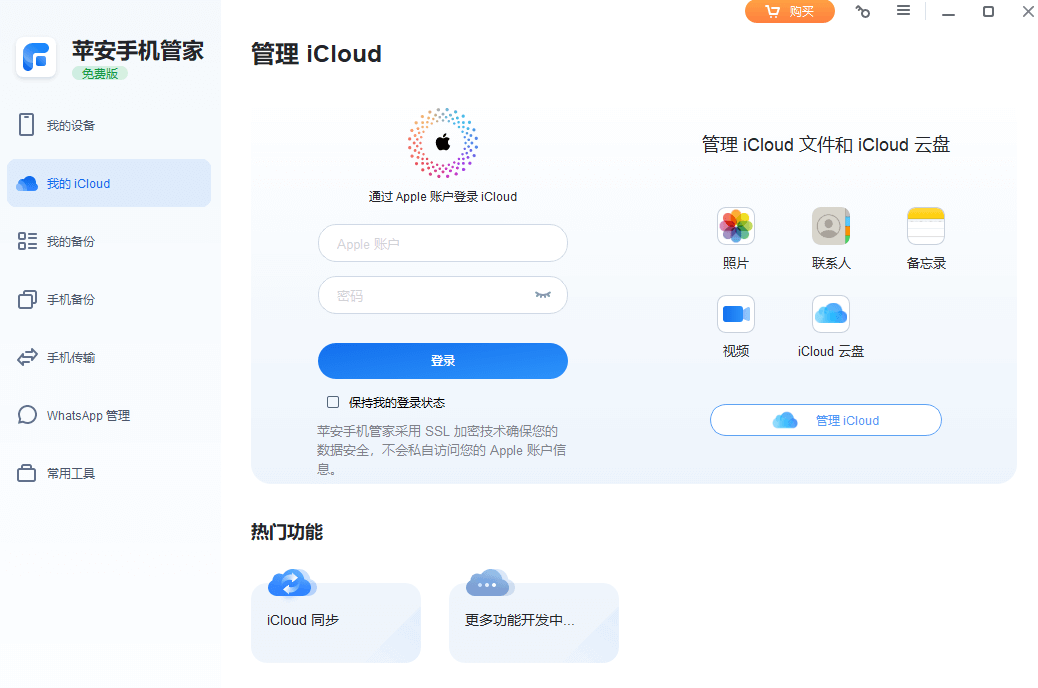1038x688 pixels.
Task: Open the iCloud 云盘 drive icon
Action: click(x=830, y=313)
